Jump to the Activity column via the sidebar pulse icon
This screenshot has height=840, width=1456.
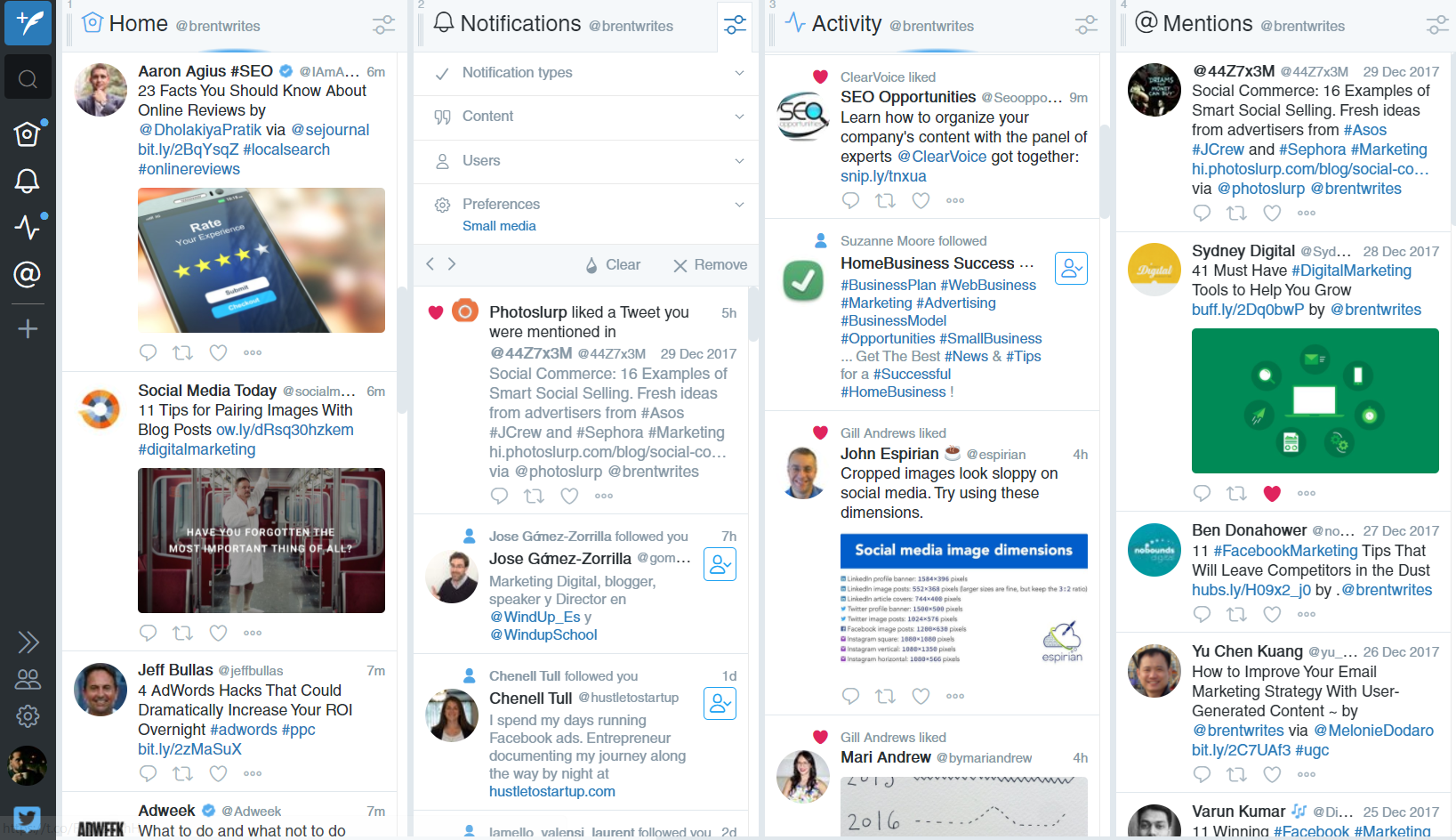point(27,228)
